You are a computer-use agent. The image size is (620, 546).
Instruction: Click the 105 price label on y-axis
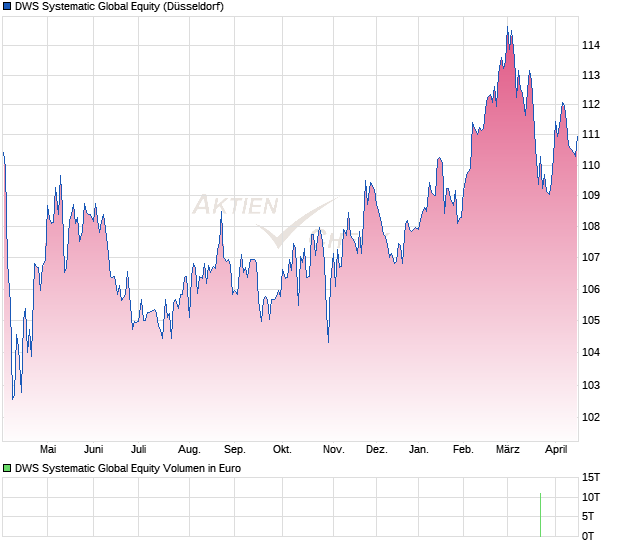[x=591, y=320]
